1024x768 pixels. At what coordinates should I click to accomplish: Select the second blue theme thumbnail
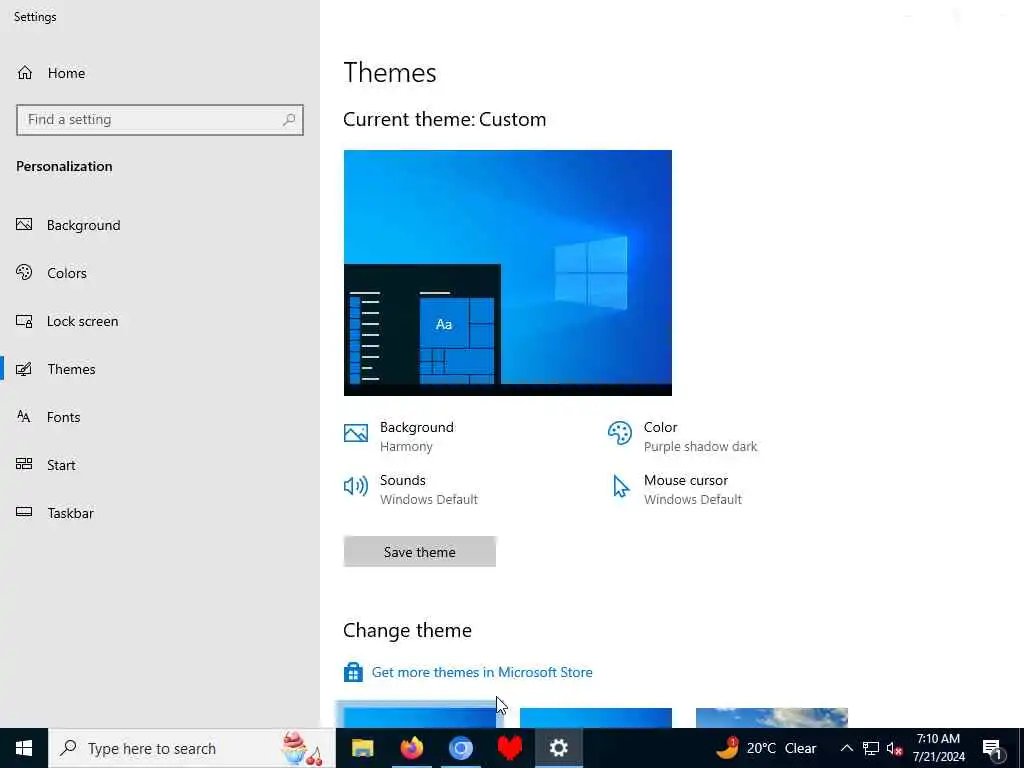pos(596,718)
